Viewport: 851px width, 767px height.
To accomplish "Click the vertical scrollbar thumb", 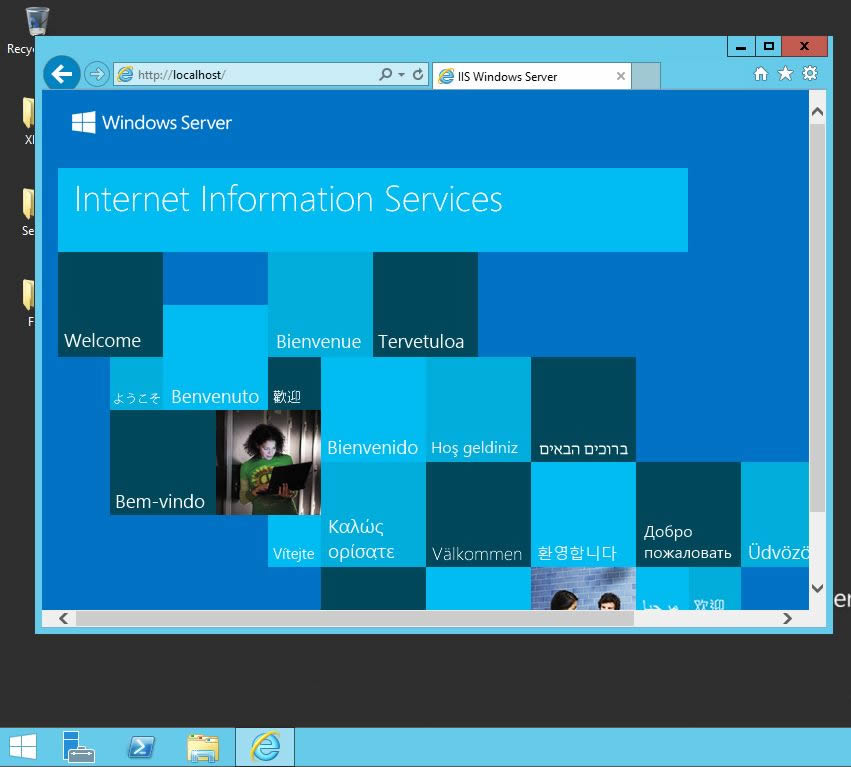I will coord(817,318).
